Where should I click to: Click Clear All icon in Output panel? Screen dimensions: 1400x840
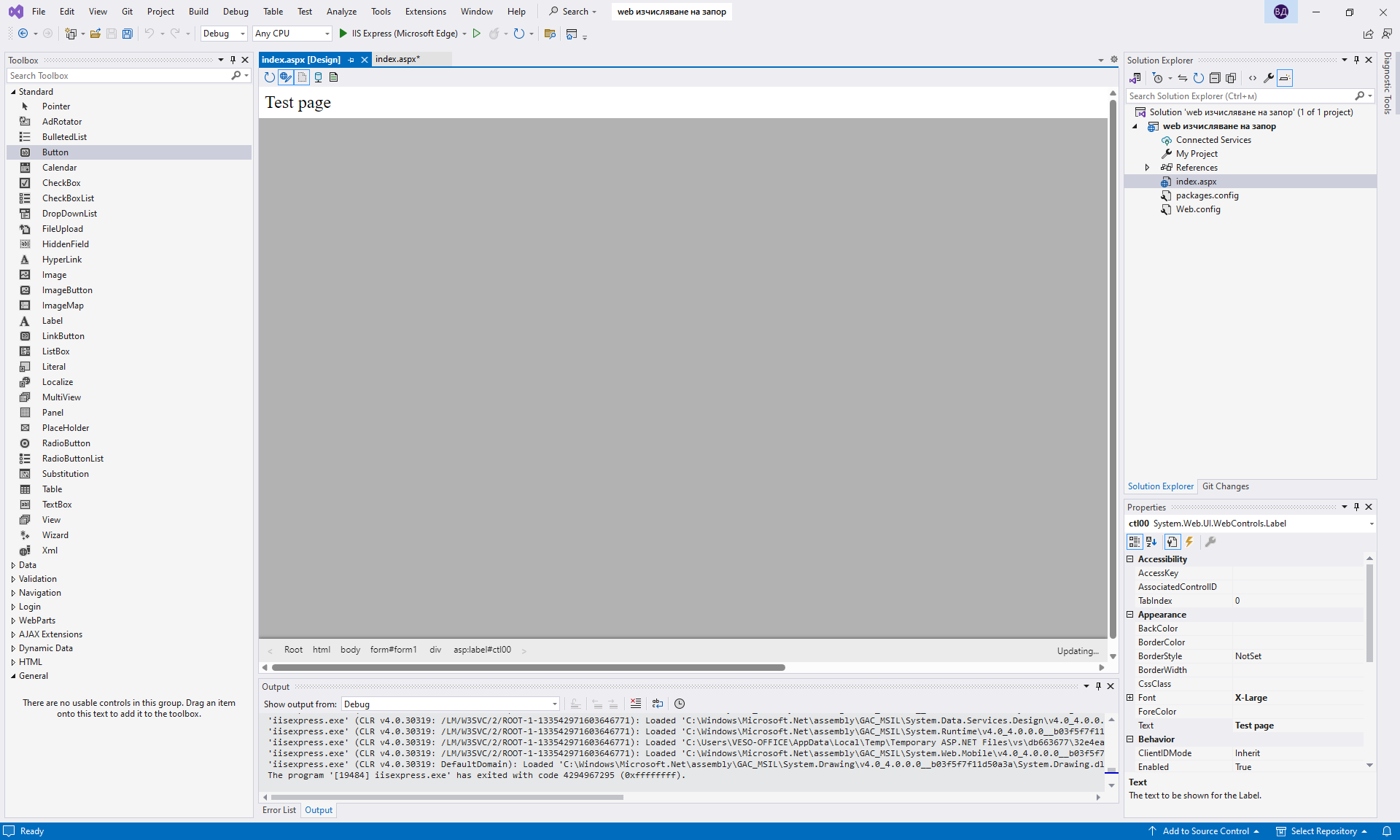(x=636, y=704)
